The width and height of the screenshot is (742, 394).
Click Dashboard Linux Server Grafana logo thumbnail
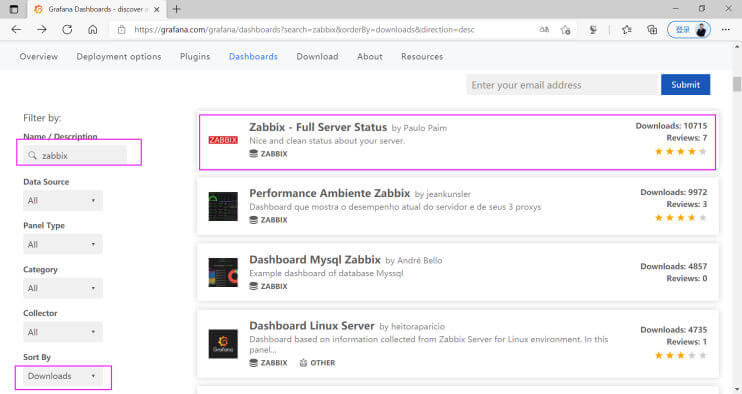(223, 344)
